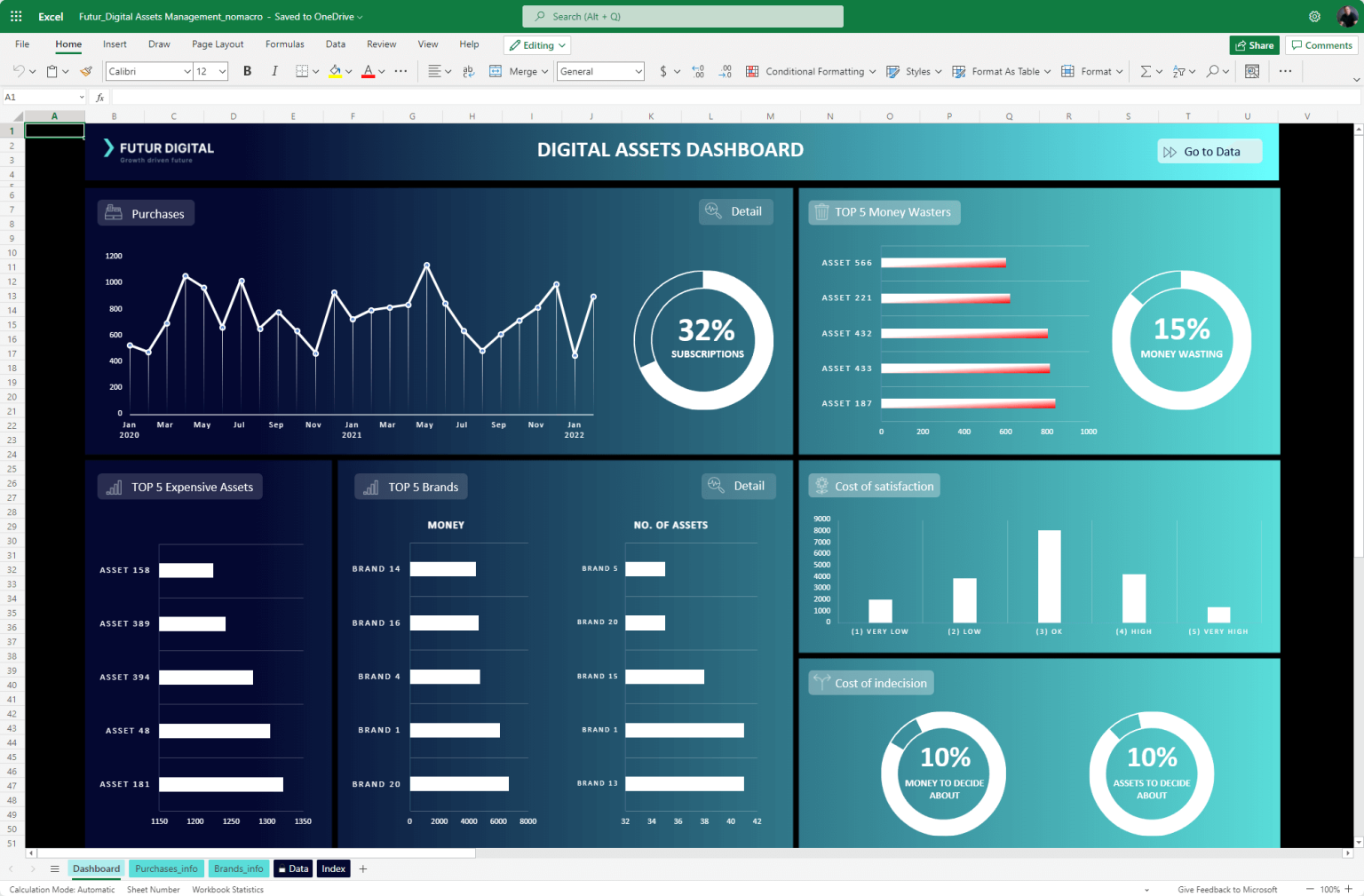Select the accounting dollar sign icon
The image size is (1364, 896).
(x=662, y=71)
